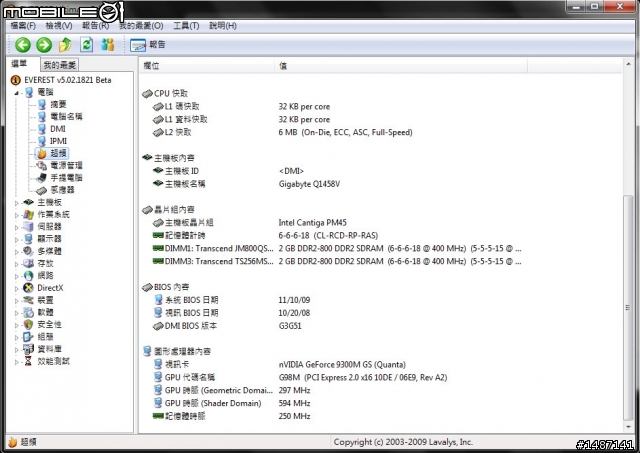Click the scrollbar down arrow
Viewport: 640px width, 453px height.
pos(628,427)
